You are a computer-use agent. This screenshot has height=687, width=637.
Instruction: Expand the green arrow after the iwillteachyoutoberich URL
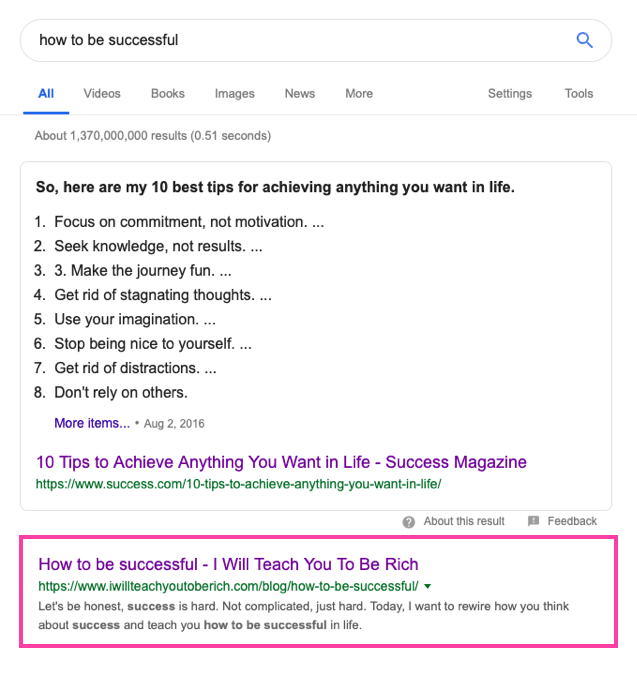tap(428, 586)
